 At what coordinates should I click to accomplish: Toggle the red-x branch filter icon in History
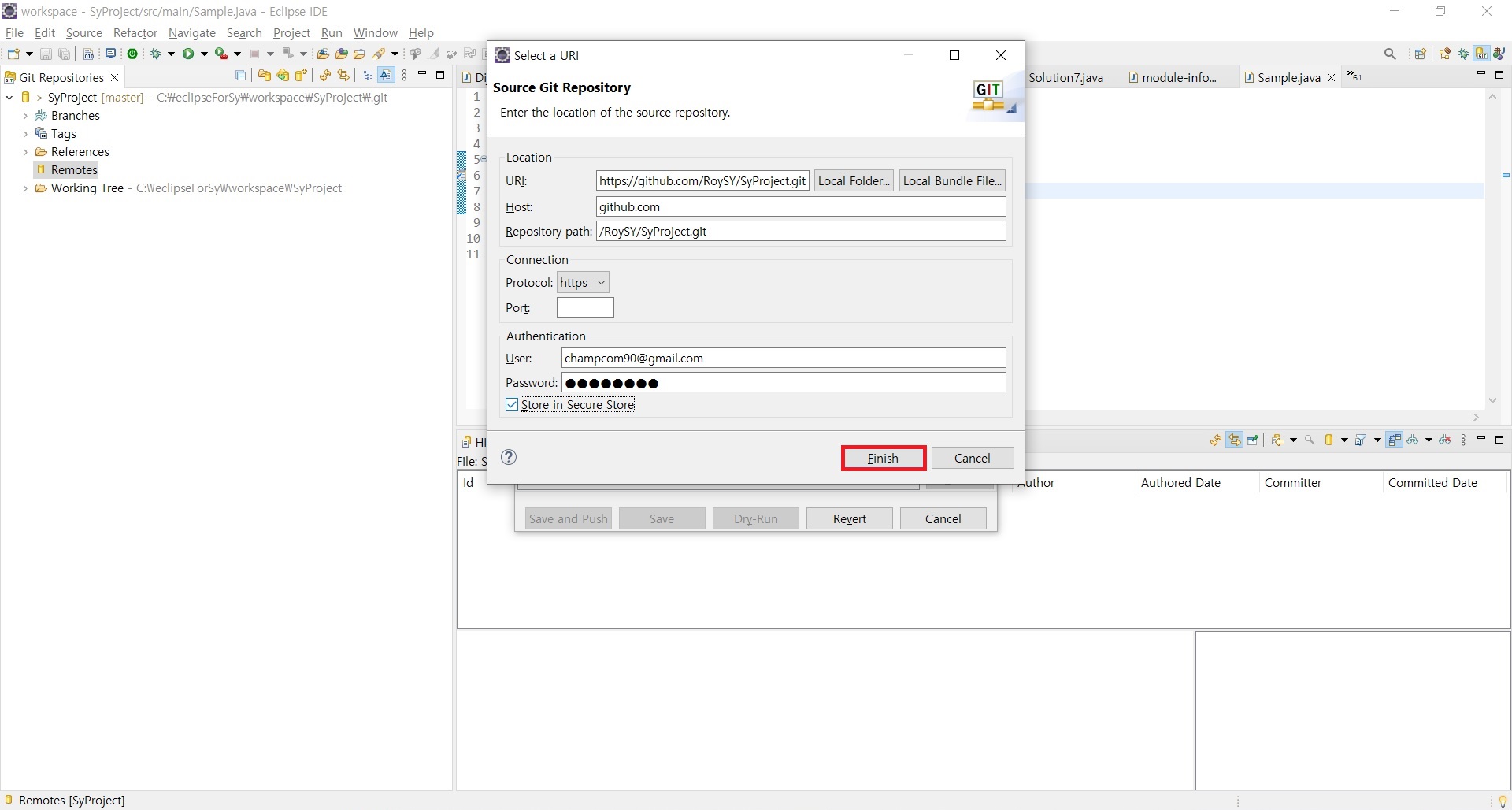pyautogui.click(x=1445, y=440)
